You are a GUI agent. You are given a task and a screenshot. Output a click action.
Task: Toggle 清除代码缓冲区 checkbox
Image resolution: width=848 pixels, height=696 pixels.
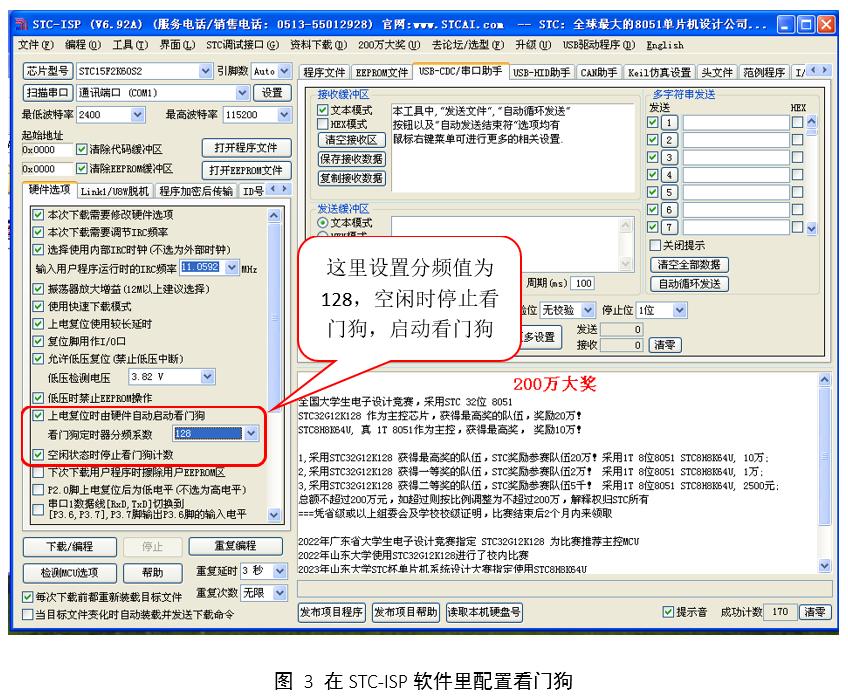click(x=82, y=149)
